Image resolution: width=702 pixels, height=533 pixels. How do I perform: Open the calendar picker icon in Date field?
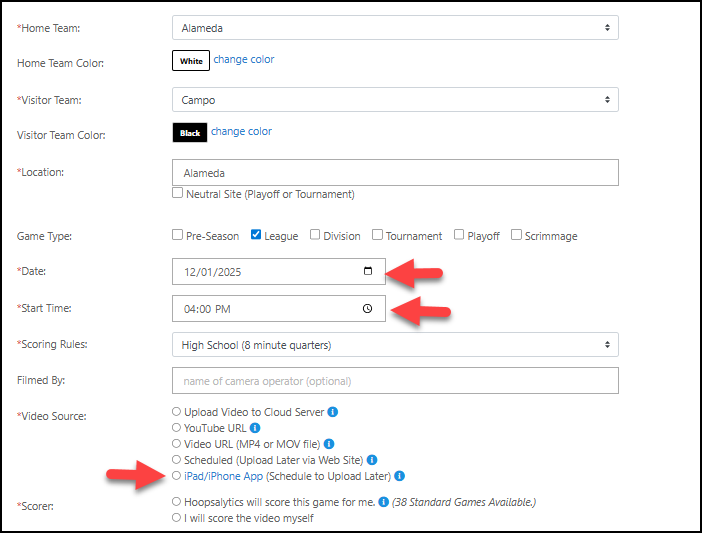pos(368,271)
